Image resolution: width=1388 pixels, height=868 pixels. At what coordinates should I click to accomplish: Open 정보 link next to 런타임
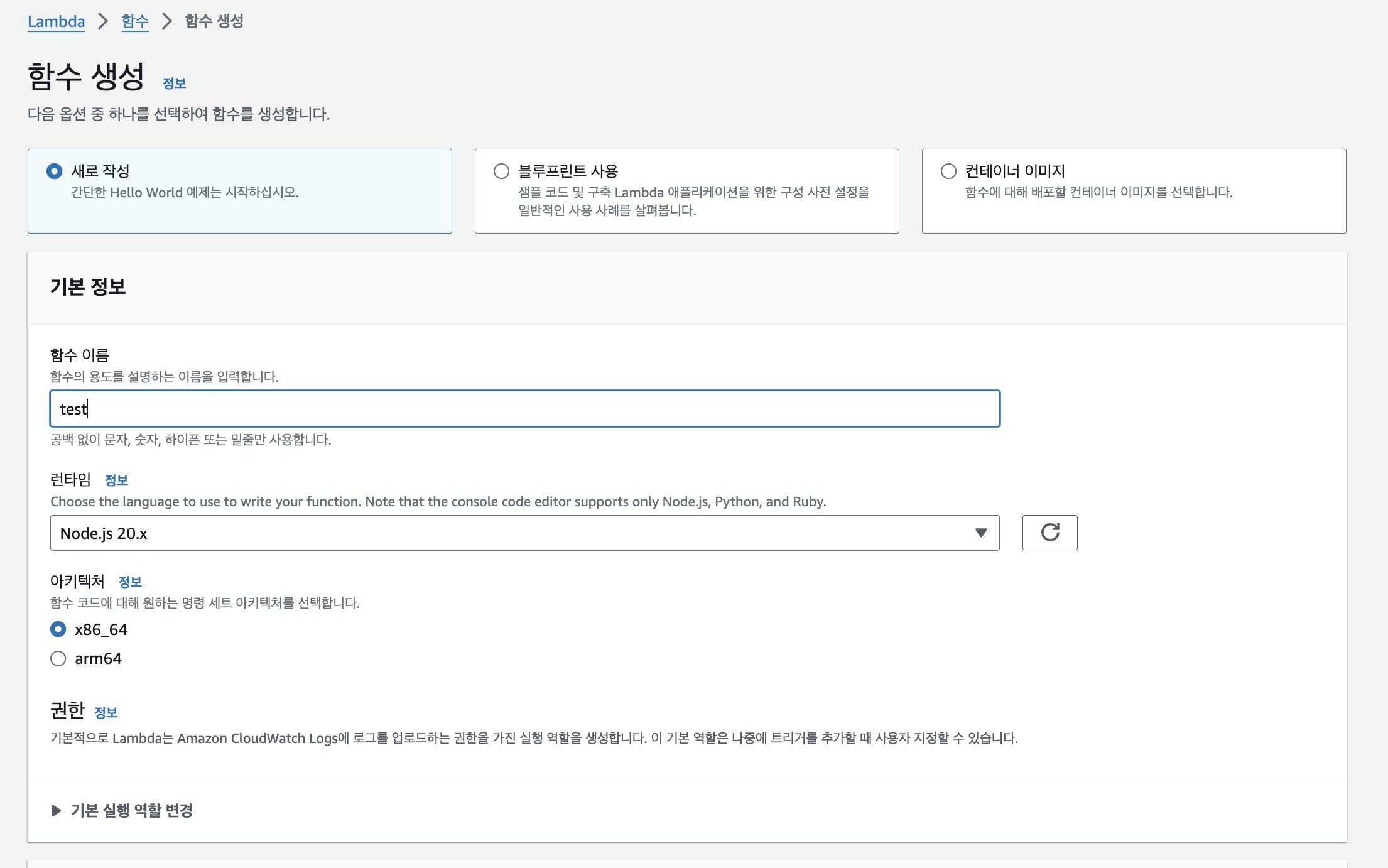(x=116, y=480)
